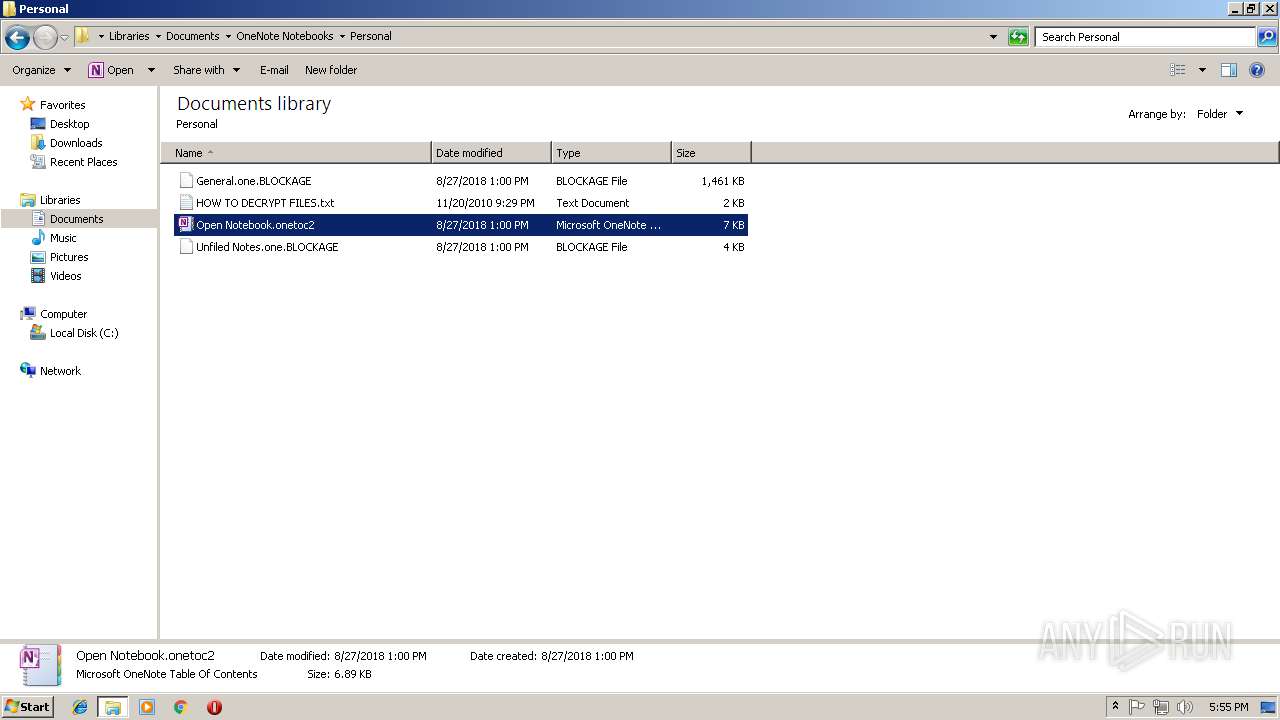Open Recent Places in Favorites
Image resolution: width=1280 pixels, height=720 pixels.
83,162
